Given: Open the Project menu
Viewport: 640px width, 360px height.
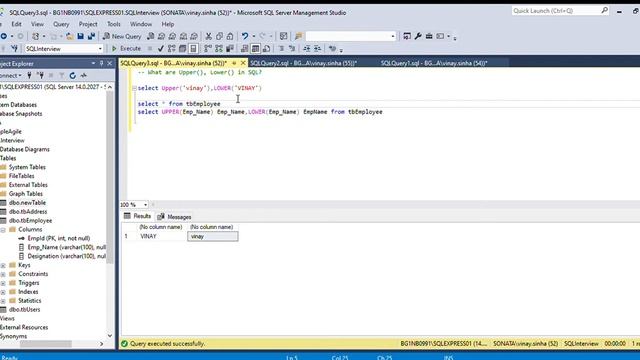Looking at the screenshot, I should pyautogui.click(x=88, y=24).
